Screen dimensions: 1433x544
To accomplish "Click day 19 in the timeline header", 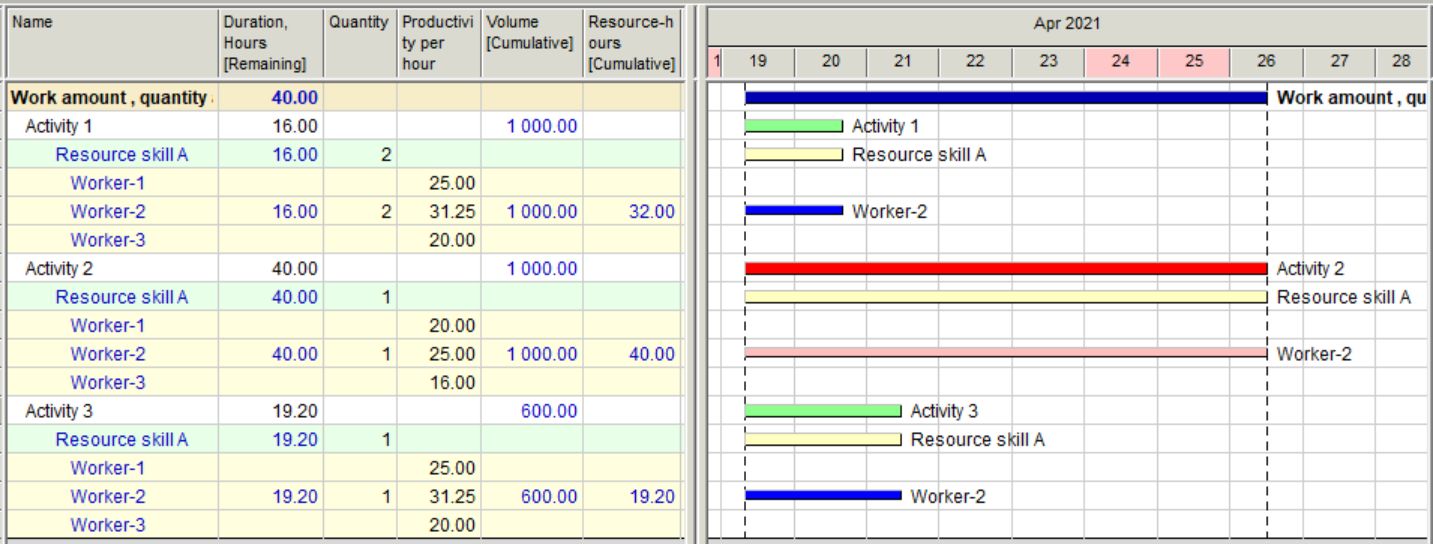I will [758, 61].
